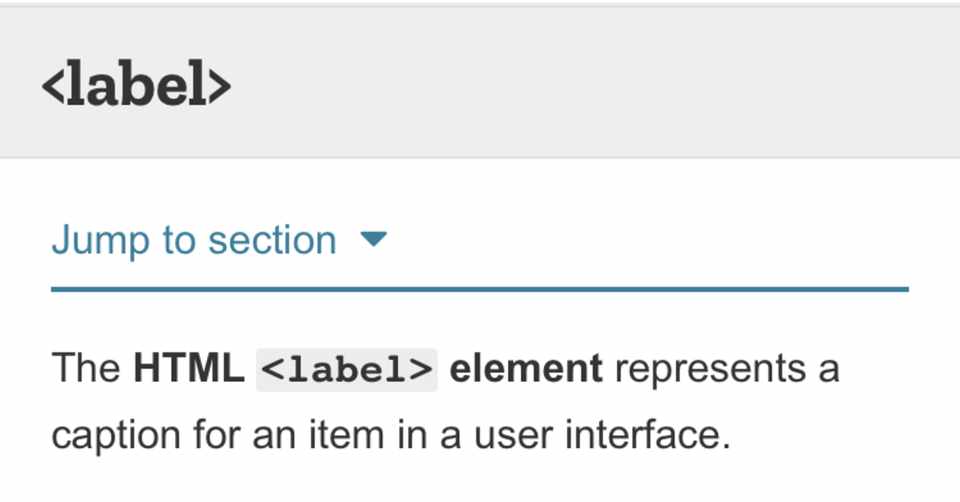Image resolution: width=960 pixels, height=502 pixels.
Task: Click the bold word element
Action: [526, 369]
